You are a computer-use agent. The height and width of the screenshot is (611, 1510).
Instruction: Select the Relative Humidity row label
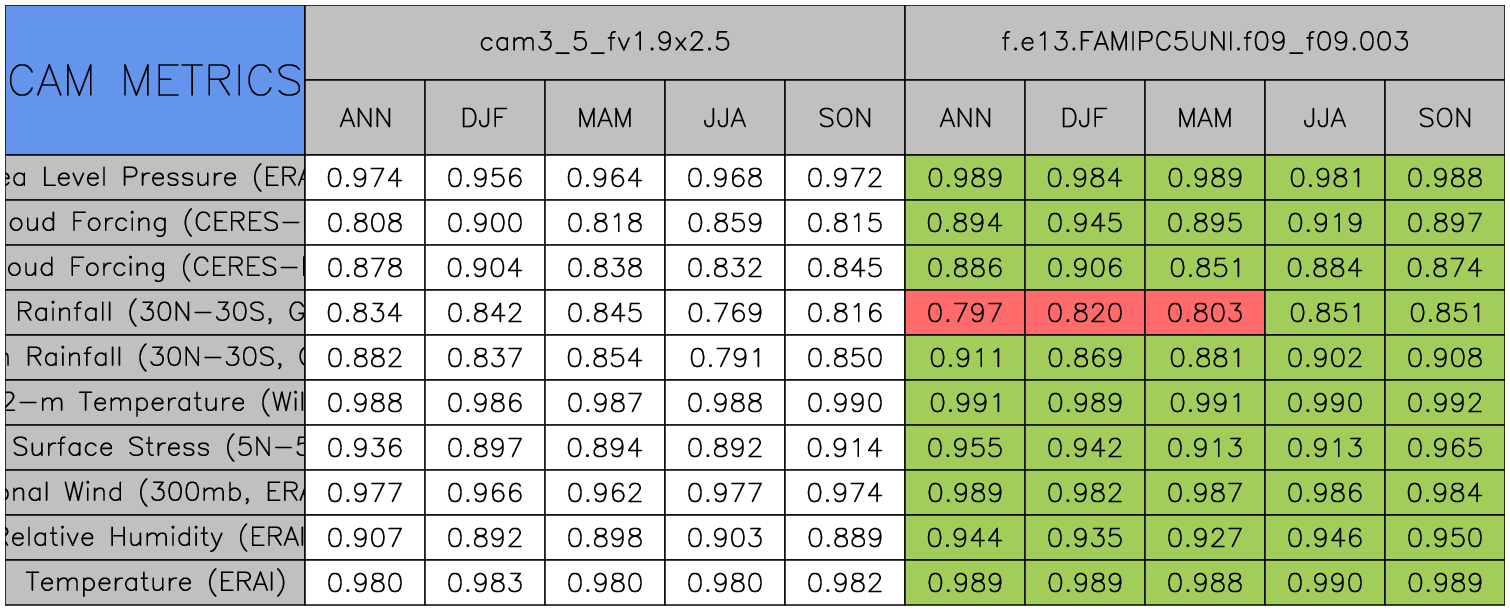(x=154, y=538)
